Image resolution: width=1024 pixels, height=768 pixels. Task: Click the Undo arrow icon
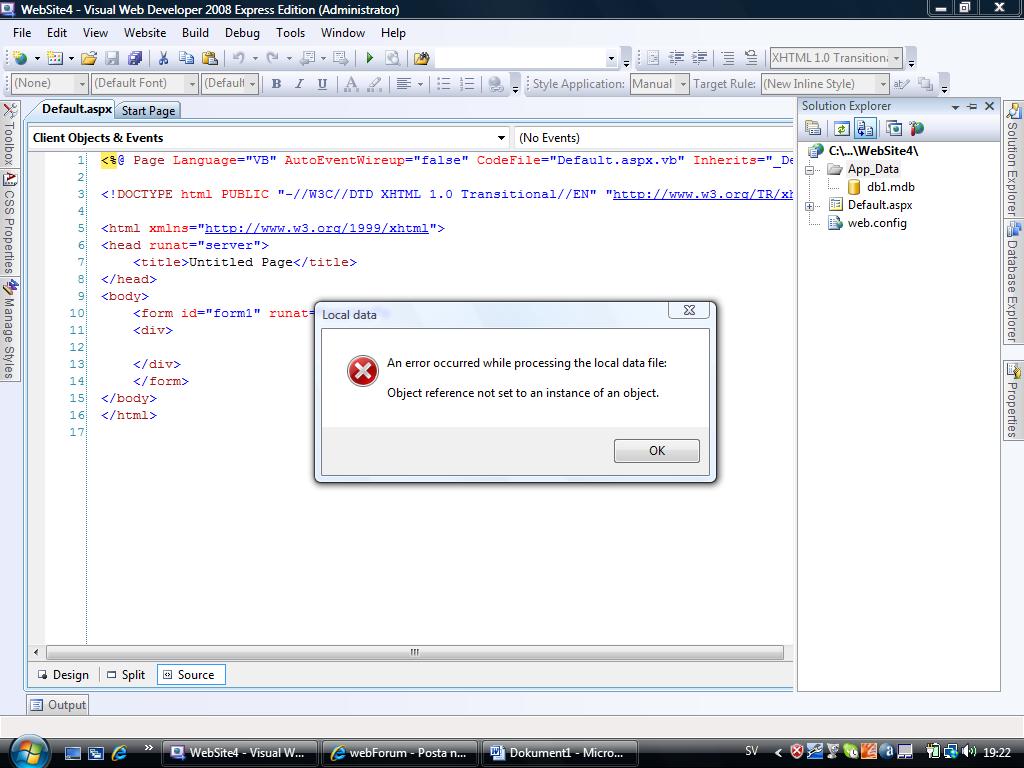(x=239, y=58)
